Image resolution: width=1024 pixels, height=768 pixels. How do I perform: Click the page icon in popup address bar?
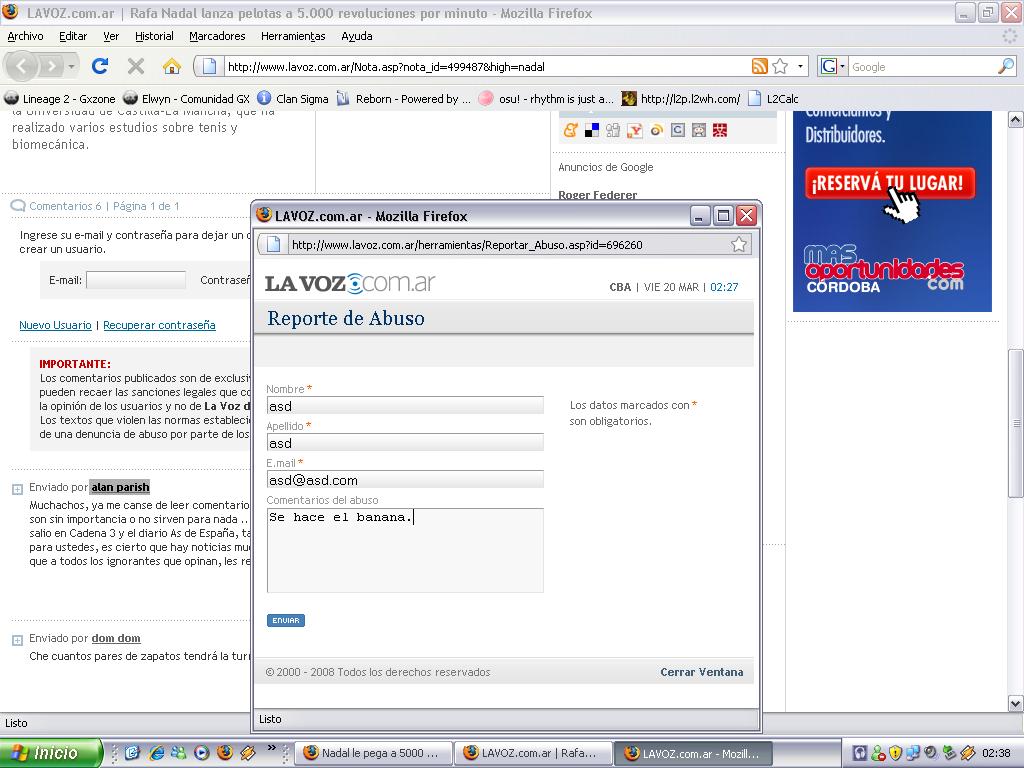(273, 244)
